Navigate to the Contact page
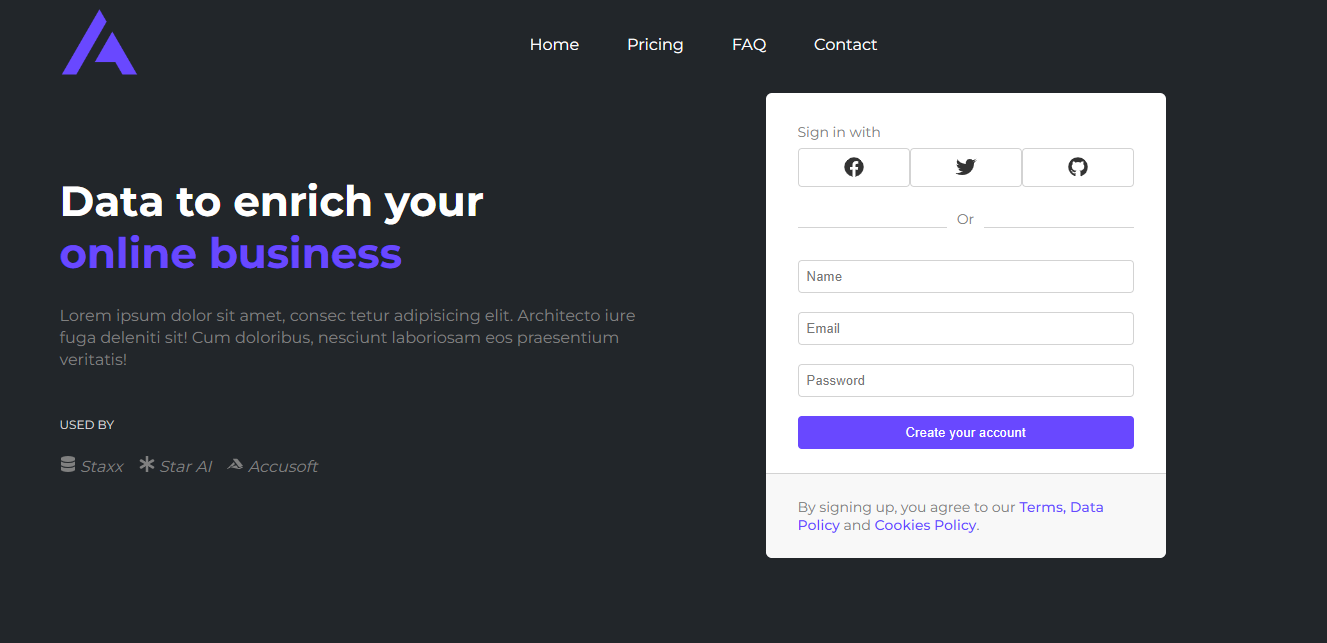1327x643 pixels. pos(845,44)
